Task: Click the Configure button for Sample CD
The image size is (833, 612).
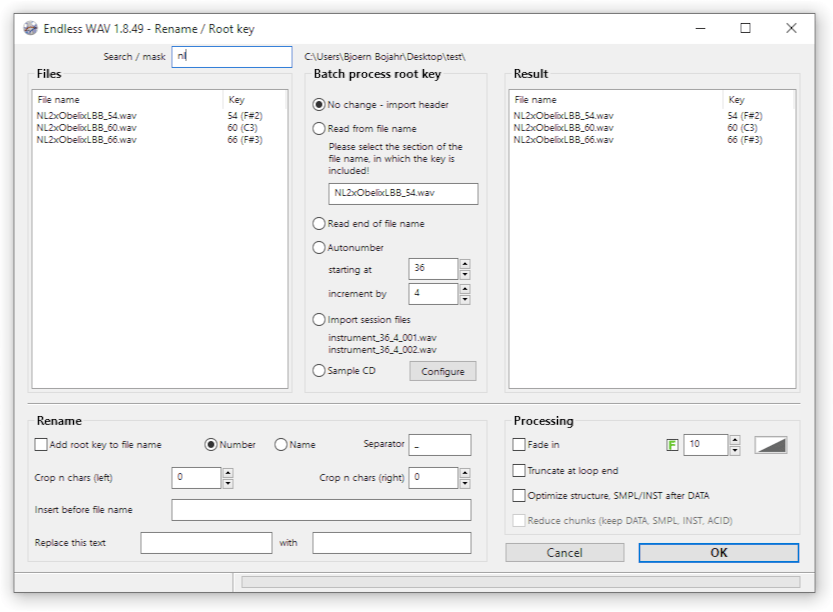Action: click(x=443, y=371)
